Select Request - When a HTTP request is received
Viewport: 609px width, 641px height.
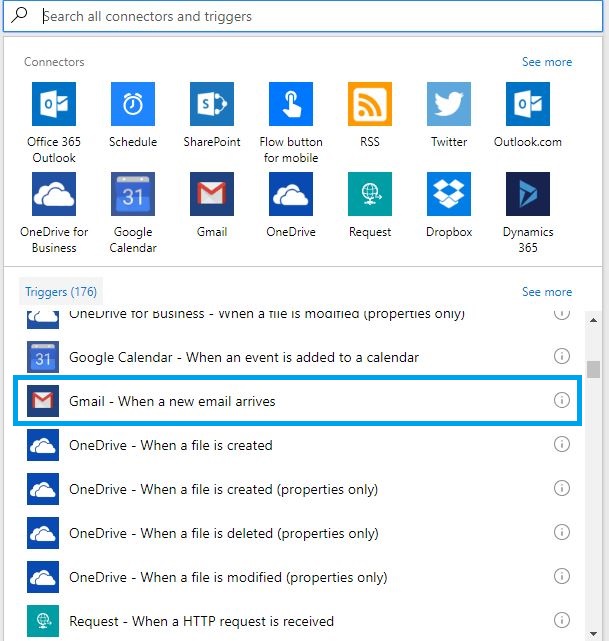(298, 621)
